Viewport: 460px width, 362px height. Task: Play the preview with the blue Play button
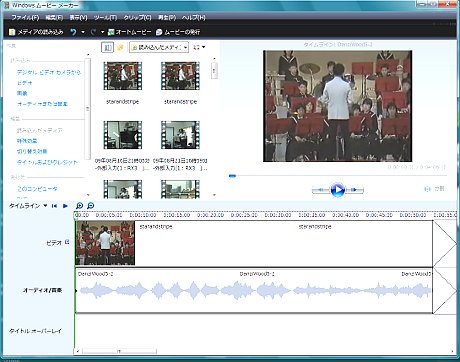click(x=337, y=190)
